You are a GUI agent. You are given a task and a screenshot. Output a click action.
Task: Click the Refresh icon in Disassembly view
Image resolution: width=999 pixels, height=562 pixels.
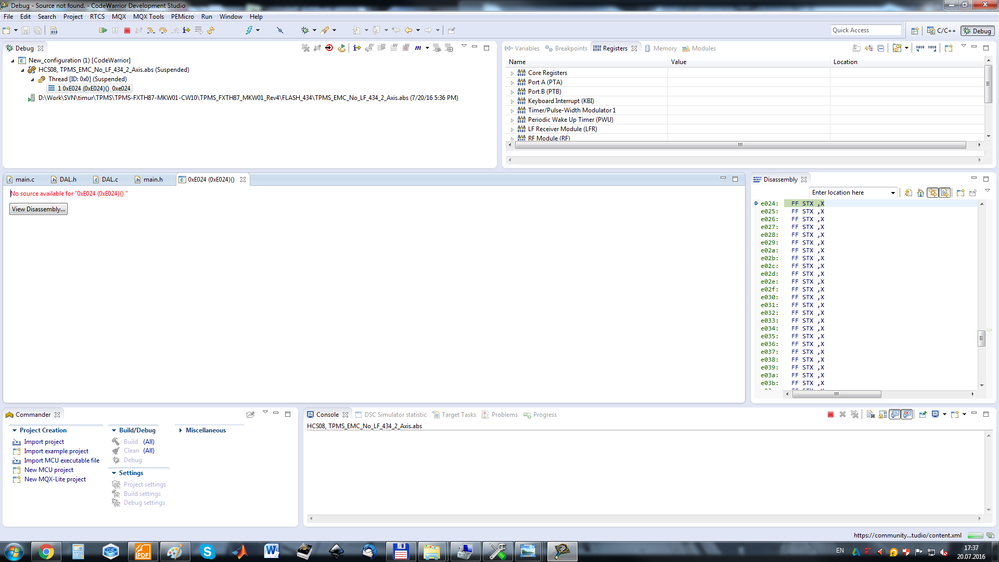[x=908, y=192]
